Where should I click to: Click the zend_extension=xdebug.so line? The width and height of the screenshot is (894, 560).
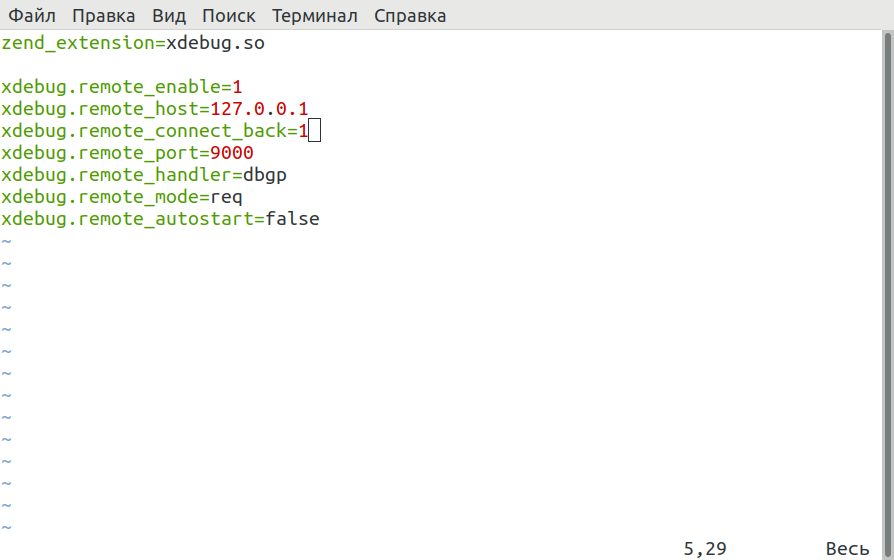[x=133, y=43]
